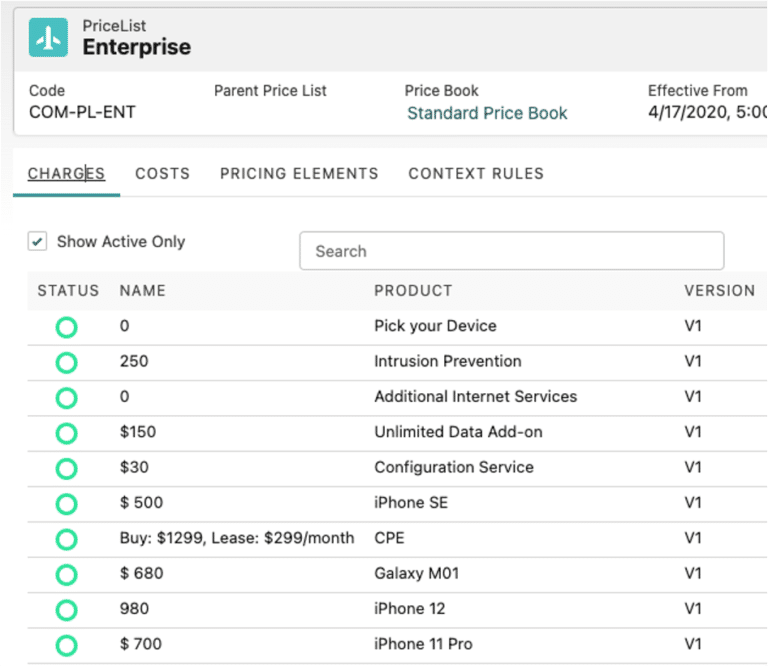This screenshot has width=768, height=666.
Task: Click status circle for Galaxy M01 row
Action: click(67, 574)
